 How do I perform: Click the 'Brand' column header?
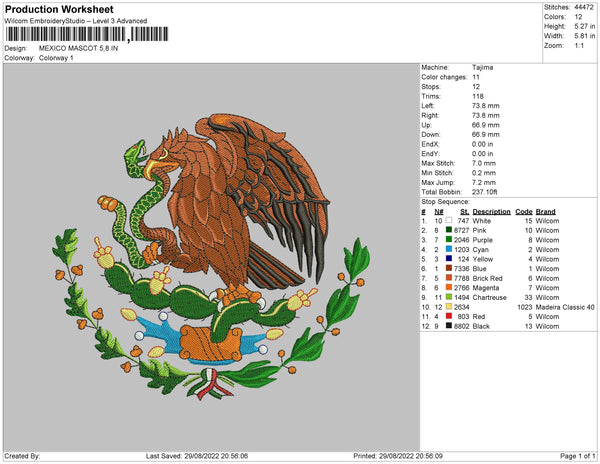pyautogui.click(x=545, y=212)
